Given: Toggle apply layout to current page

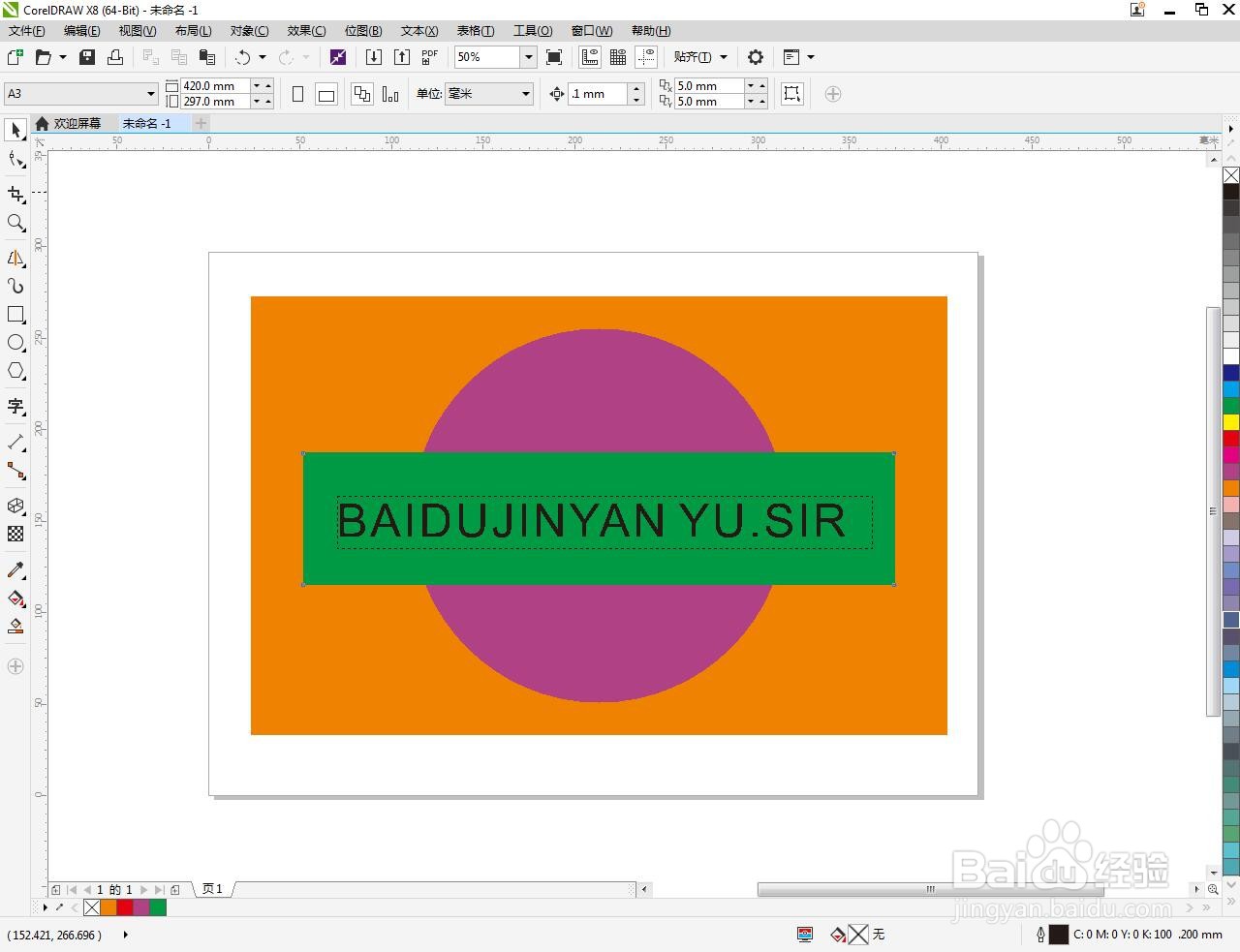Looking at the screenshot, I should coord(390,94).
